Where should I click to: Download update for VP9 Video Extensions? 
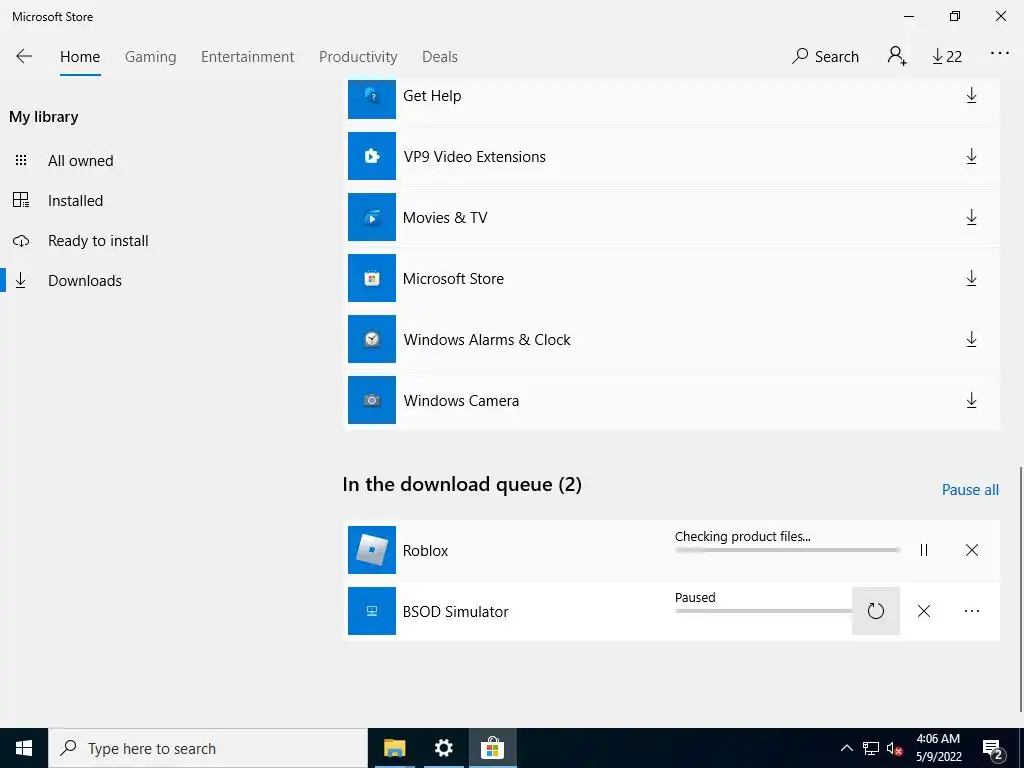point(971,157)
